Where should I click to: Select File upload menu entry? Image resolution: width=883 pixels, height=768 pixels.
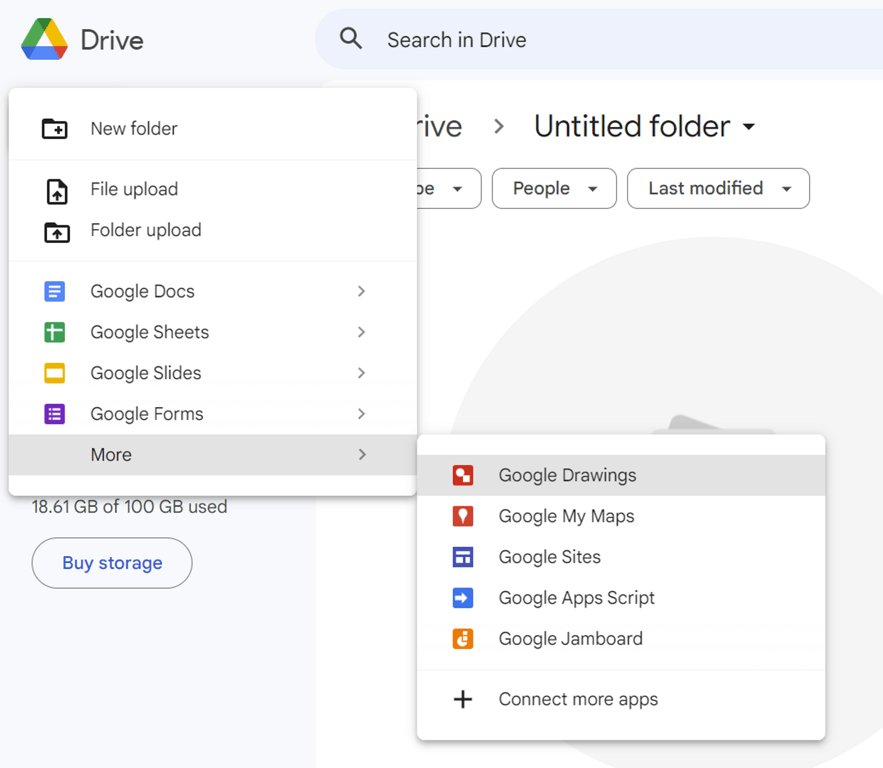[x=213, y=189]
